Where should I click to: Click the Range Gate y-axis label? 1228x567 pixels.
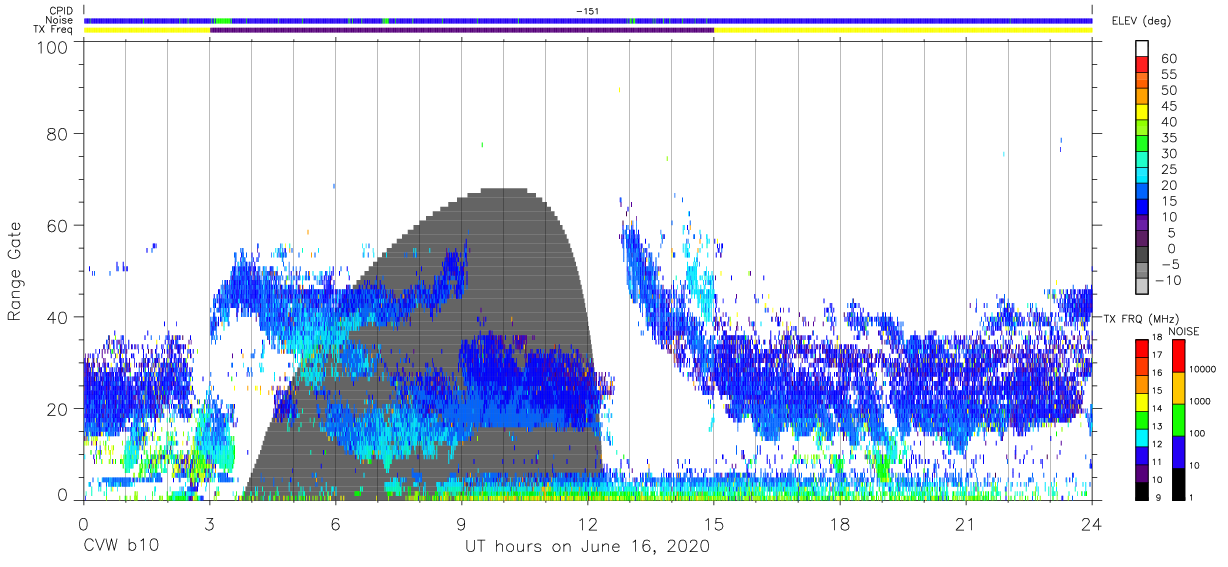[15, 272]
